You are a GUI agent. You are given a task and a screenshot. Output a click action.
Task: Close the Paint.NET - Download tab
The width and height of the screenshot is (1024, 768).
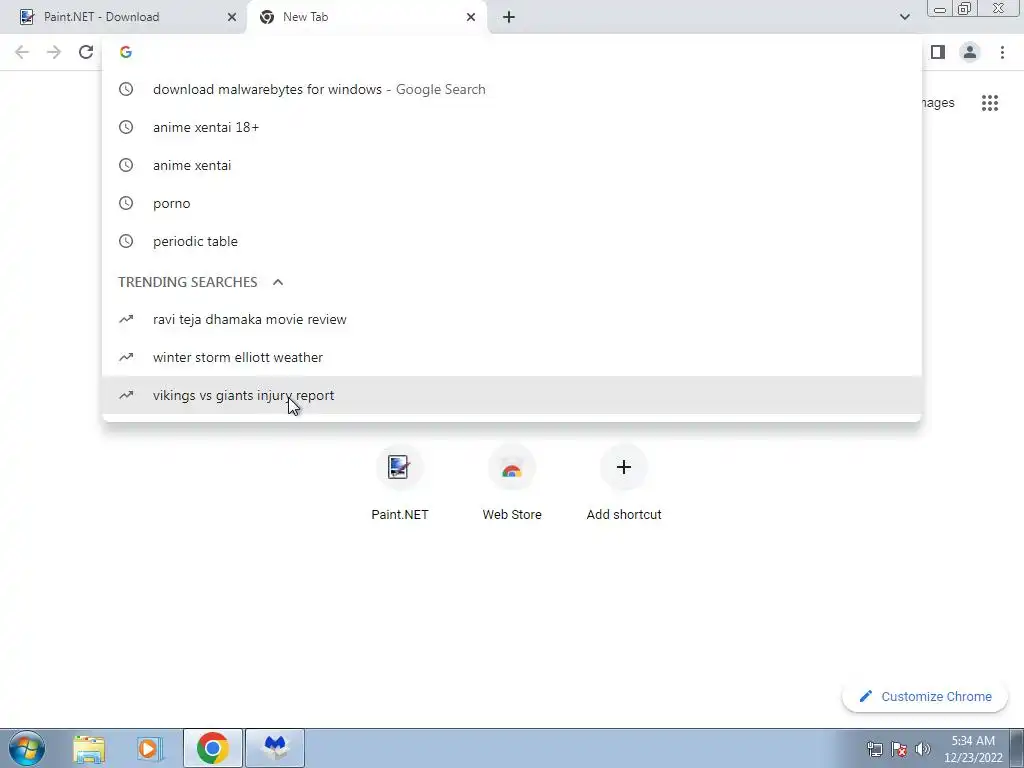point(232,17)
